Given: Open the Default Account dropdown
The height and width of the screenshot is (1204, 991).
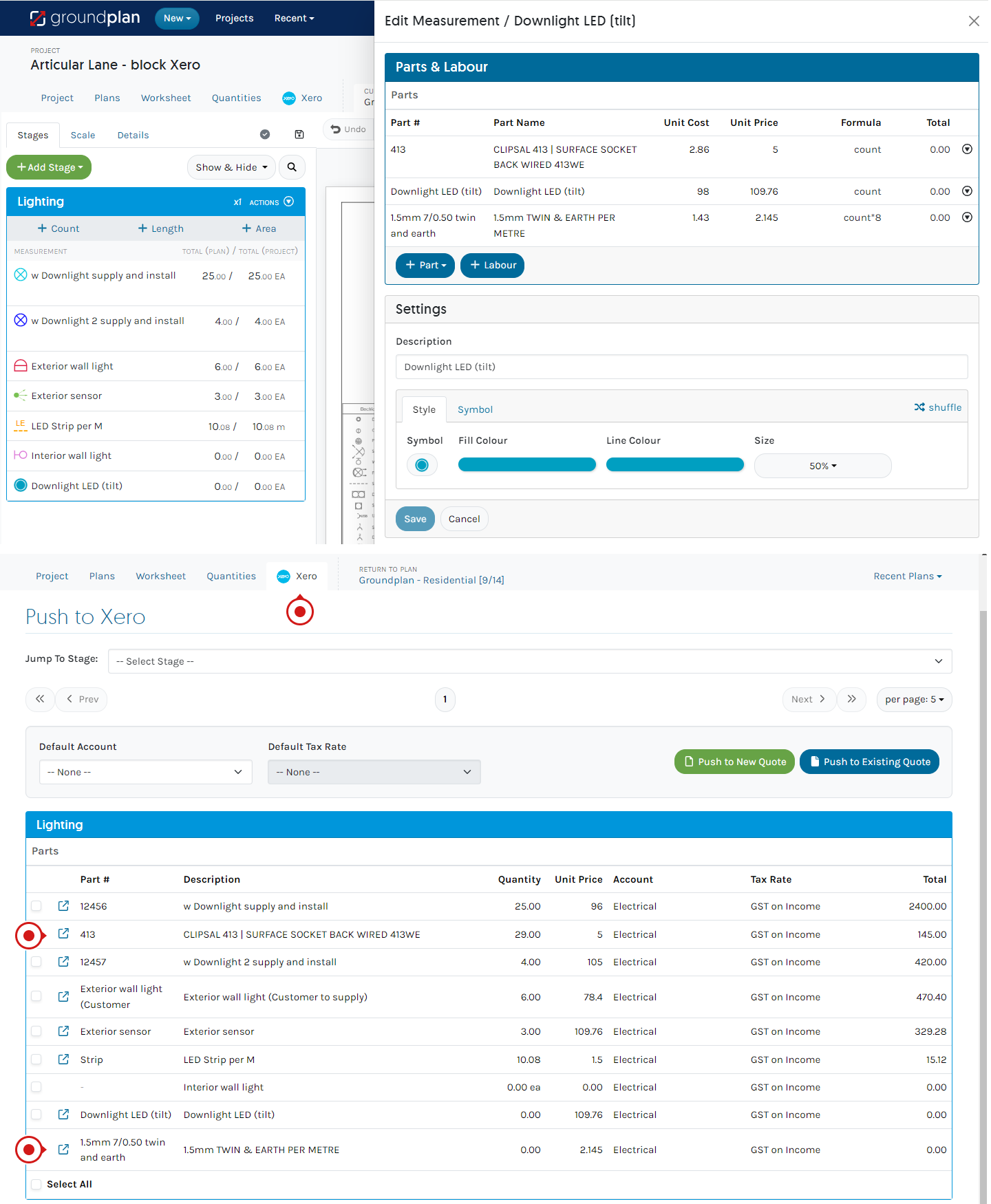Looking at the screenshot, I should (145, 772).
